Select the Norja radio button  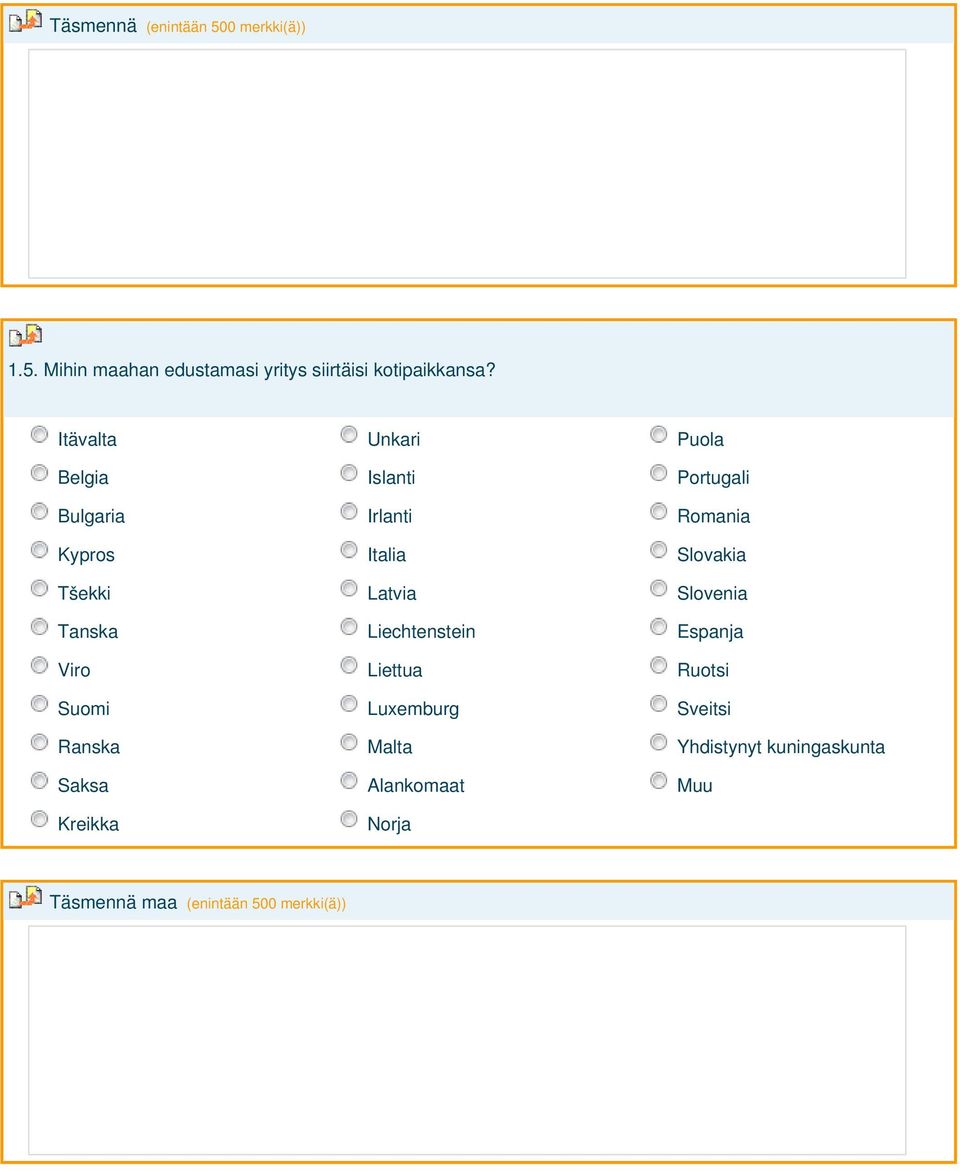[349, 819]
